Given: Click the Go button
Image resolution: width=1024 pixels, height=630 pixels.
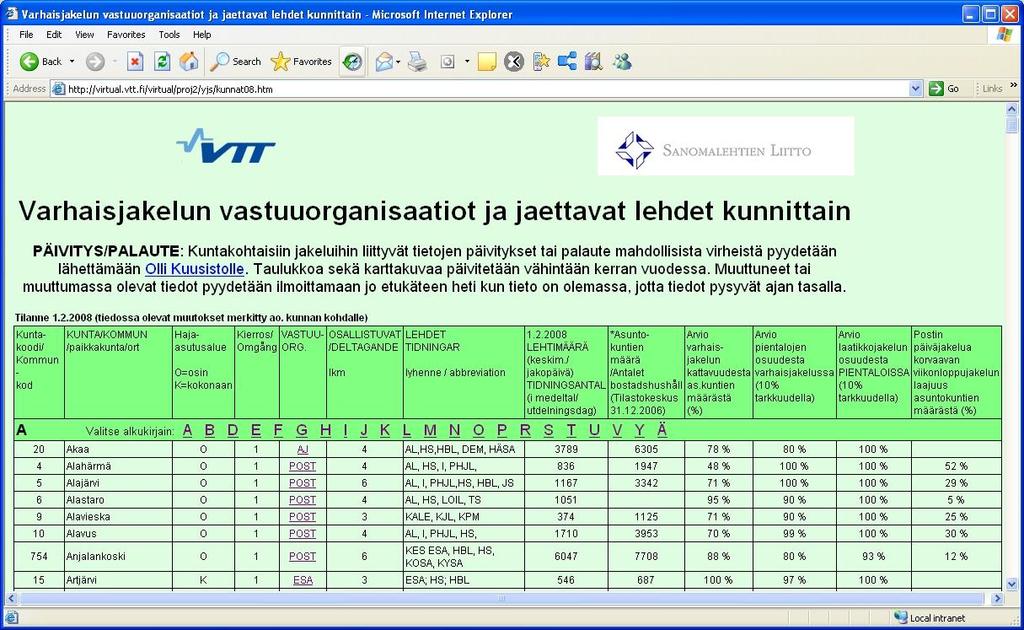Looking at the screenshot, I should click(x=944, y=89).
